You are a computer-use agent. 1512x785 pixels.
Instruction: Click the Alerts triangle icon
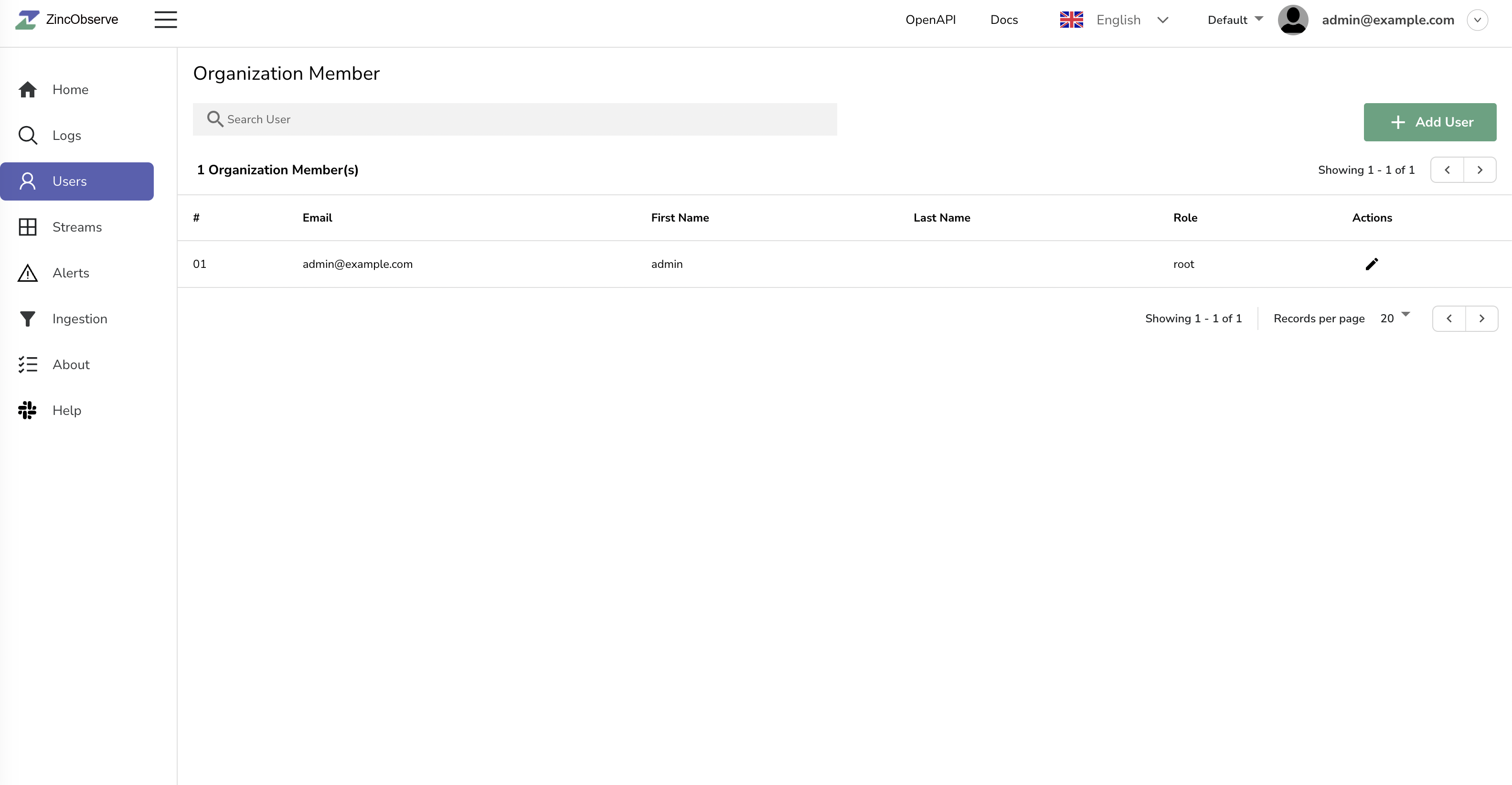point(28,273)
